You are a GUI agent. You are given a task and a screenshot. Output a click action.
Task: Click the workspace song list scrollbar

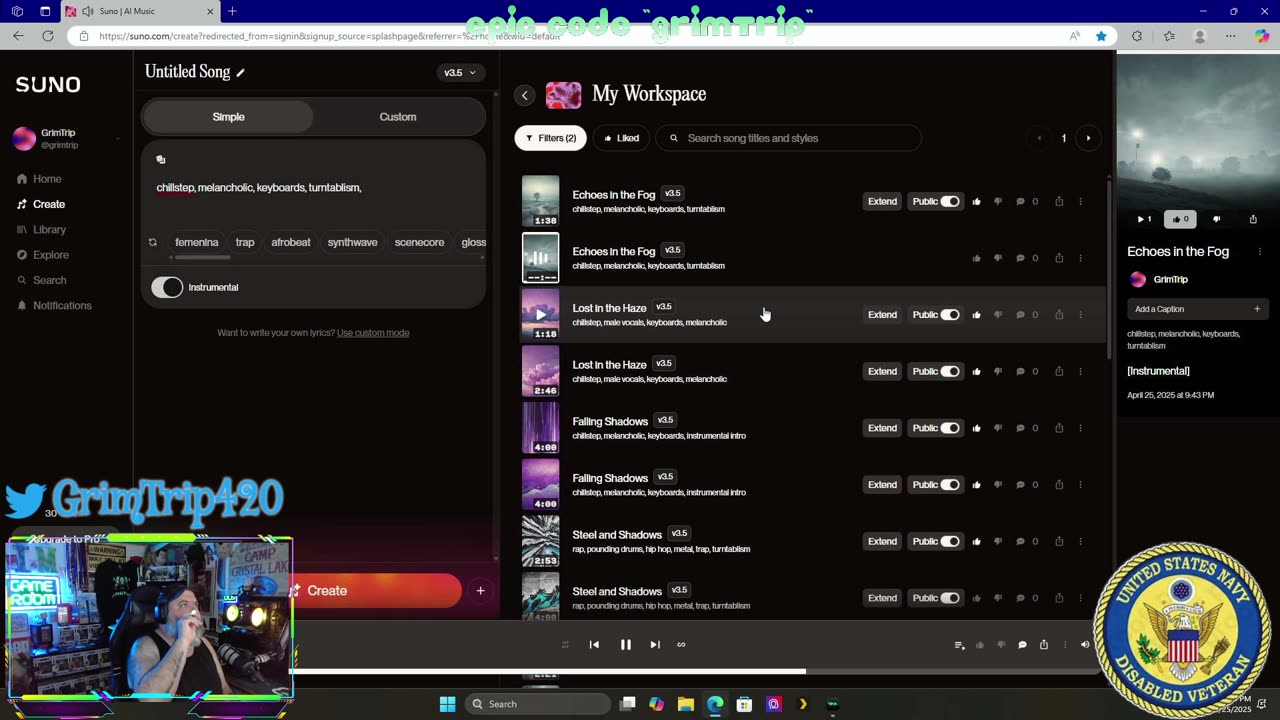1108,270
